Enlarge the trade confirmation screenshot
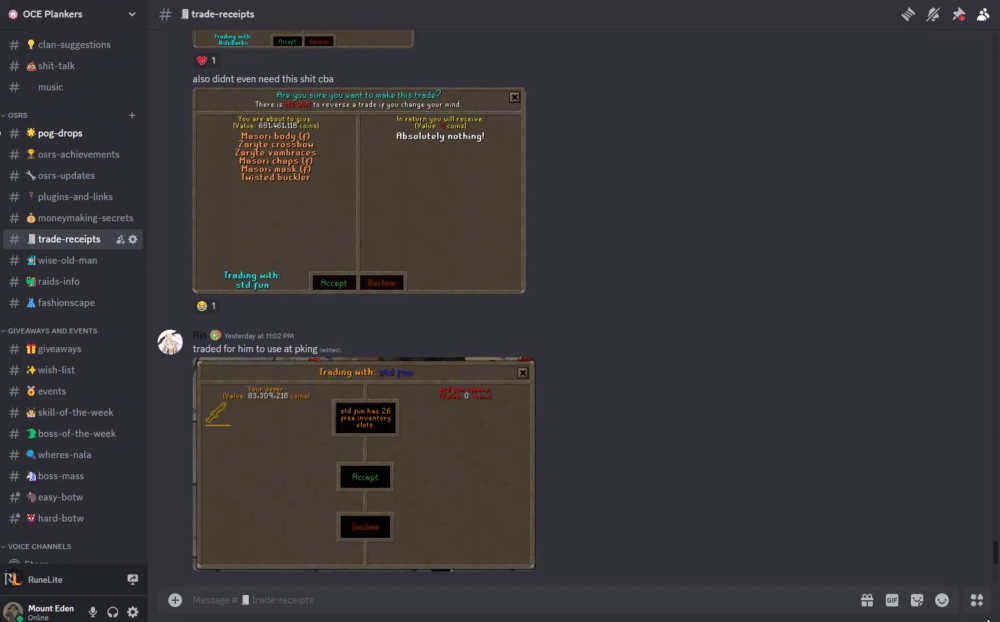1000x622 pixels. (359, 190)
